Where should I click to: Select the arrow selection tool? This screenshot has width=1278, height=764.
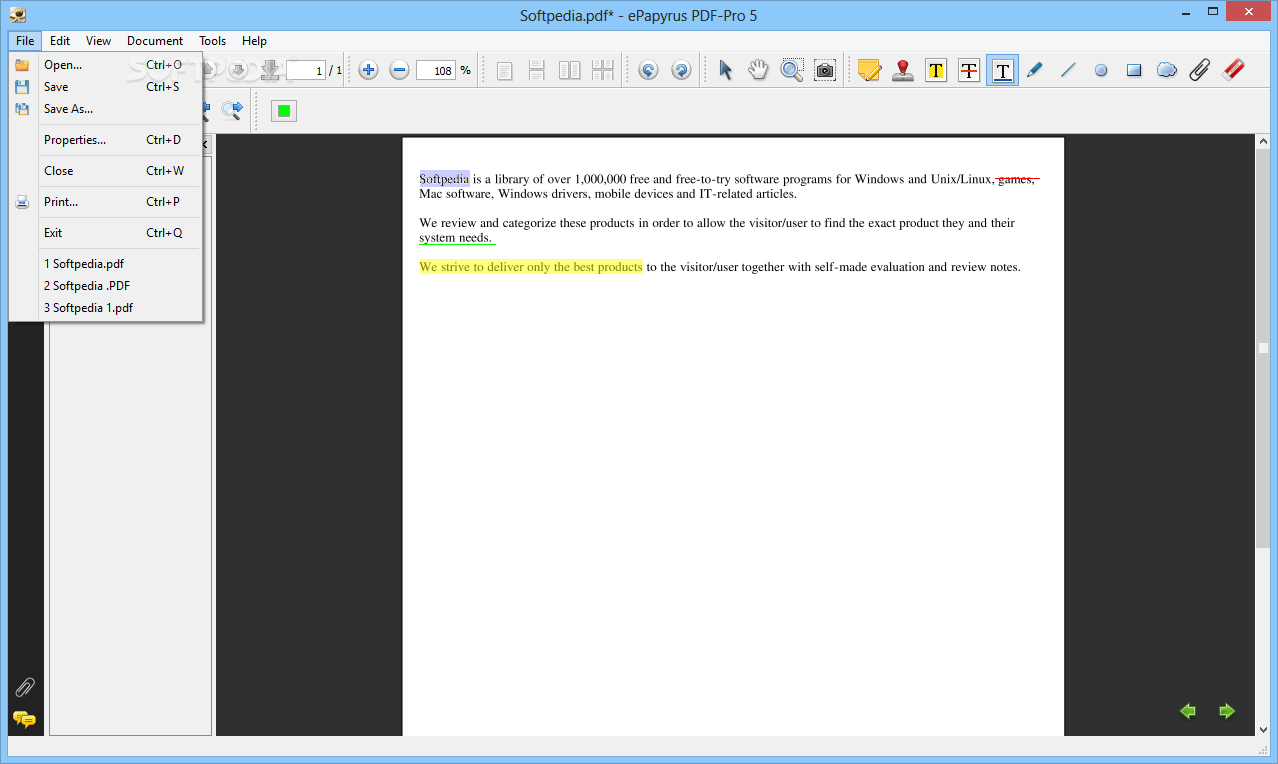click(726, 70)
